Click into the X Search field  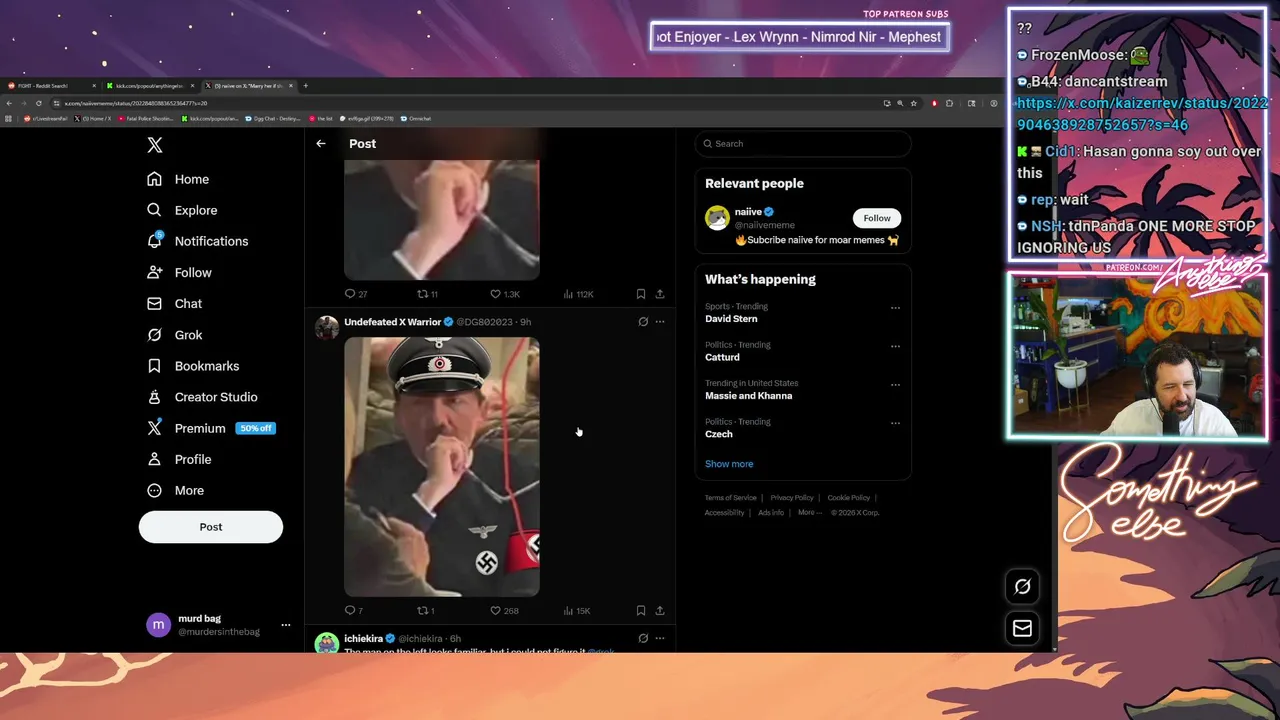[803, 144]
